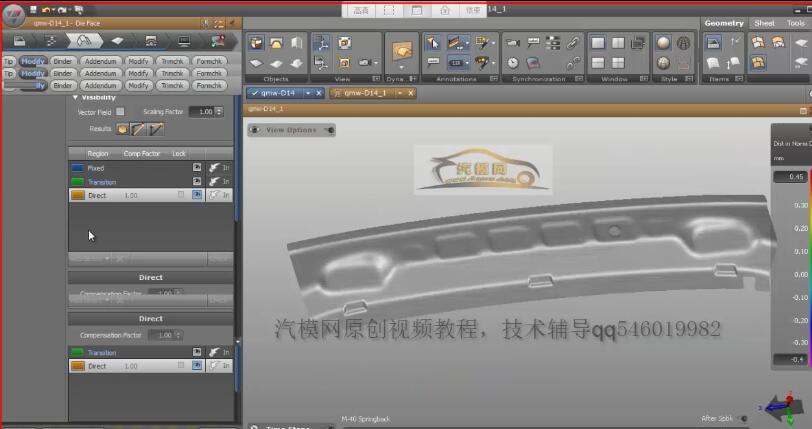The width and height of the screenshot is (812, 429).
Task: Select the arrow cursor tool in Annotations
Action: (432, 43)
